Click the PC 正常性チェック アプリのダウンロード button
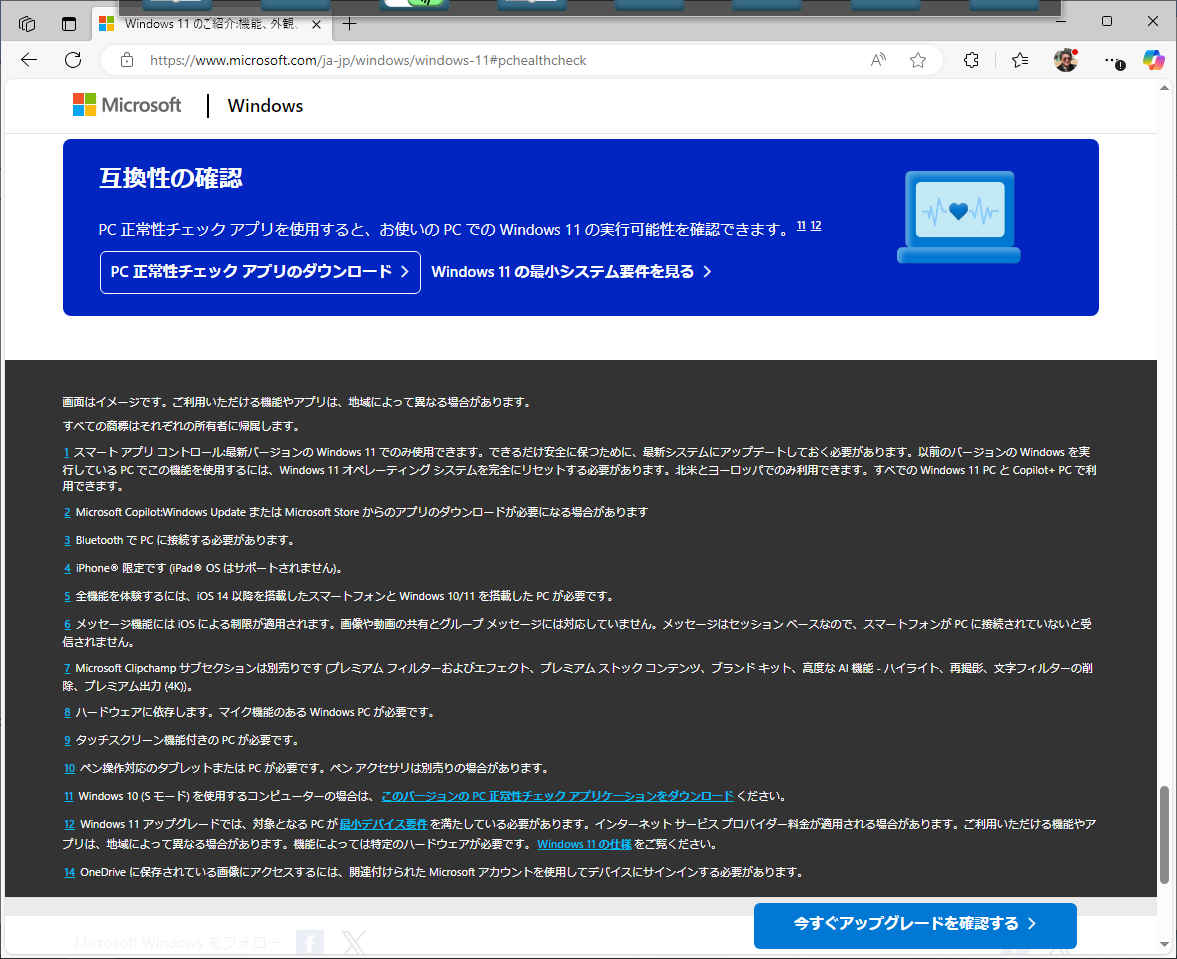 (260, 272)
